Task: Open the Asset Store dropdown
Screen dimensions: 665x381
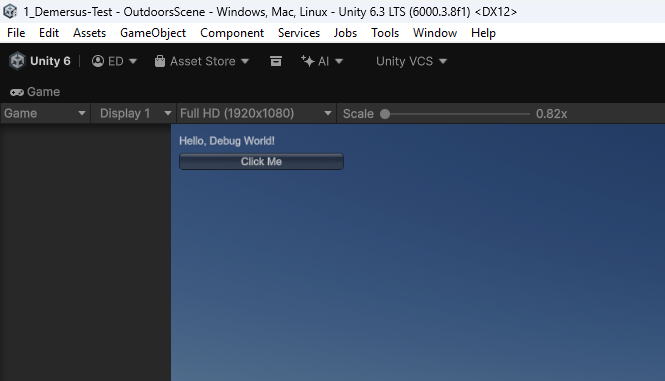Action: (x=202, y=61)
